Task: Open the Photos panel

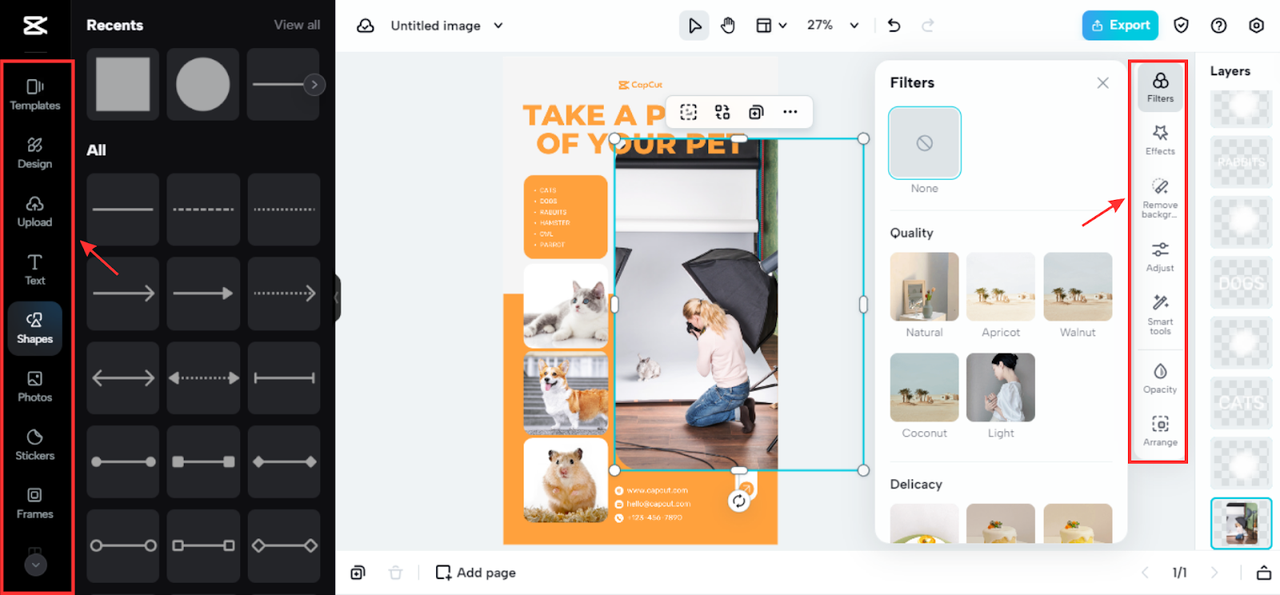Action: 35,386
